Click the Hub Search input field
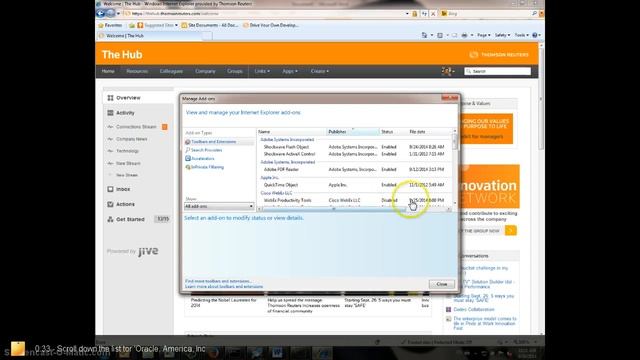The image size is (640, 360). point(498,71)
